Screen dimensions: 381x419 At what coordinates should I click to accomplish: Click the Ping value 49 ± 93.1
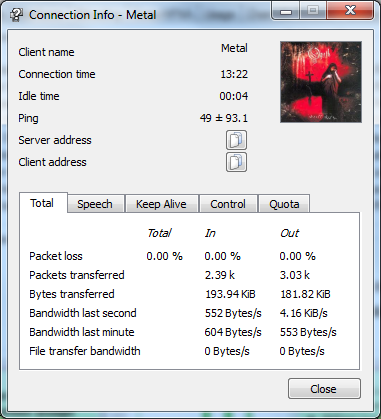[x=224, y=118]
